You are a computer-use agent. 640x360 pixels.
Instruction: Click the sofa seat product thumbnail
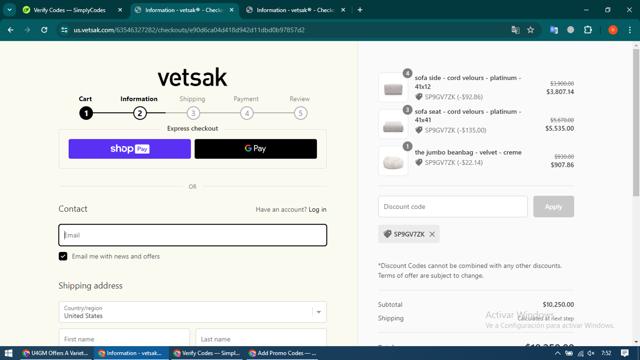tap(393, 124)
